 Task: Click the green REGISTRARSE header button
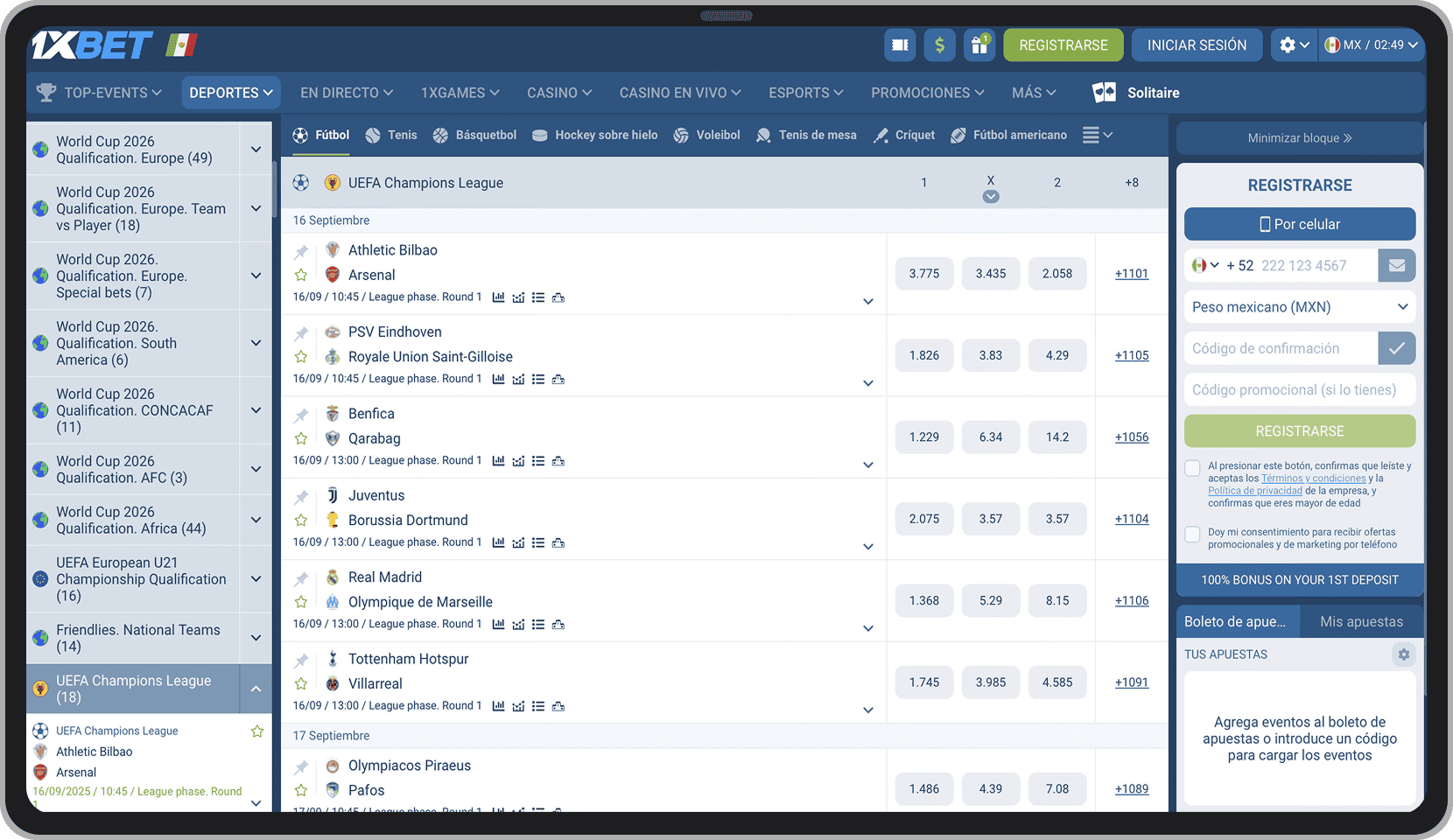pos(1063,45)
